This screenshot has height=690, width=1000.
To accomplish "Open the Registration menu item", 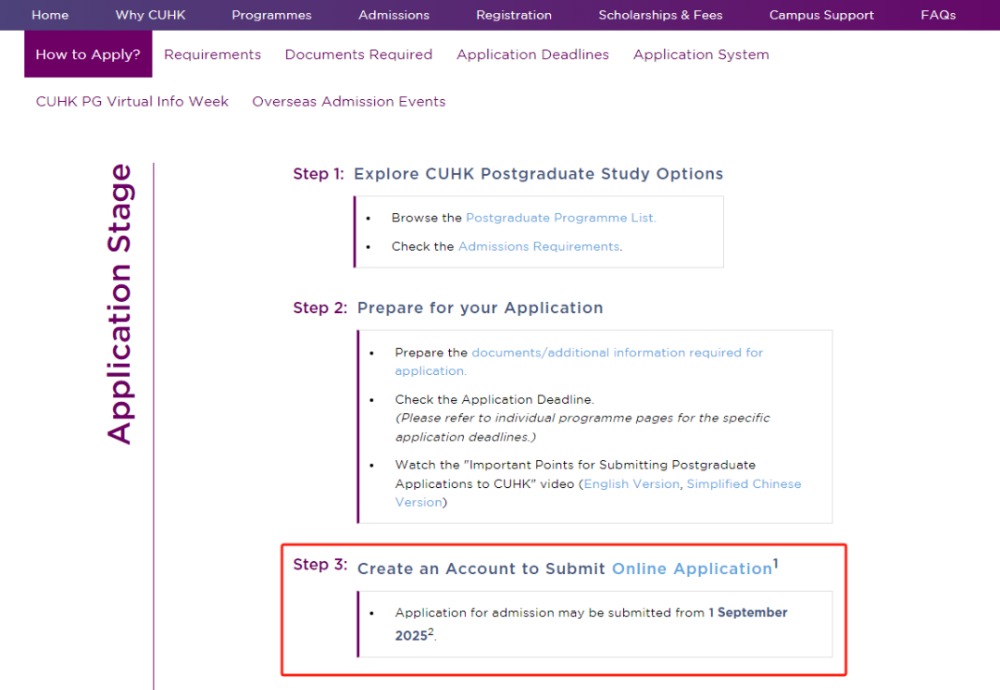I will 514,15.
